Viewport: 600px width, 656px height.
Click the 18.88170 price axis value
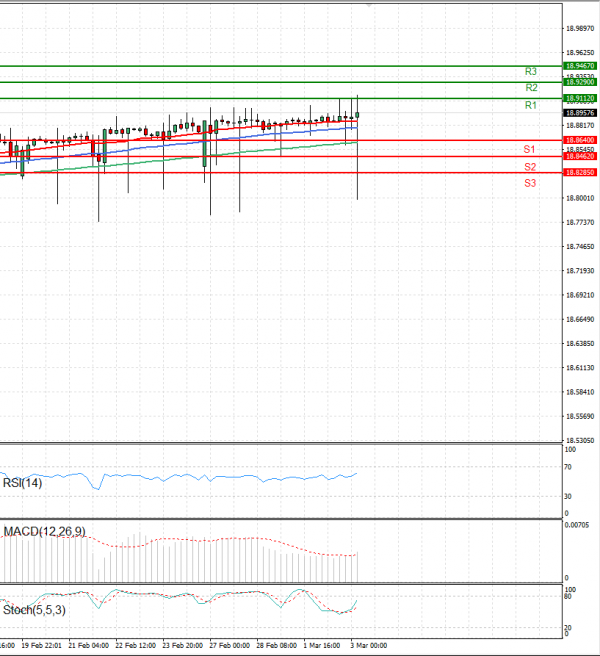580,126
